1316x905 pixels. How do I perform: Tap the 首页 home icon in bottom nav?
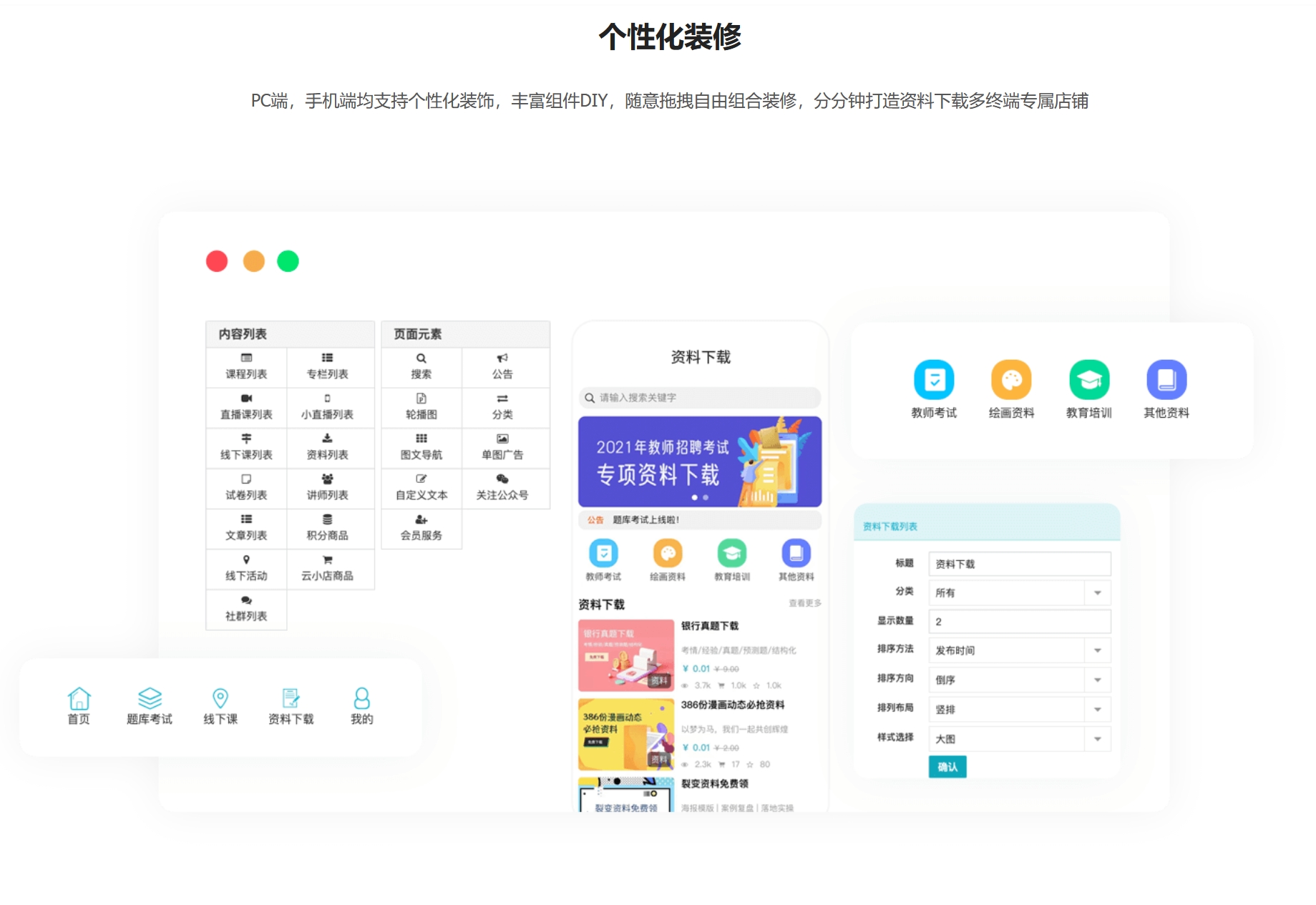point(79,698)
